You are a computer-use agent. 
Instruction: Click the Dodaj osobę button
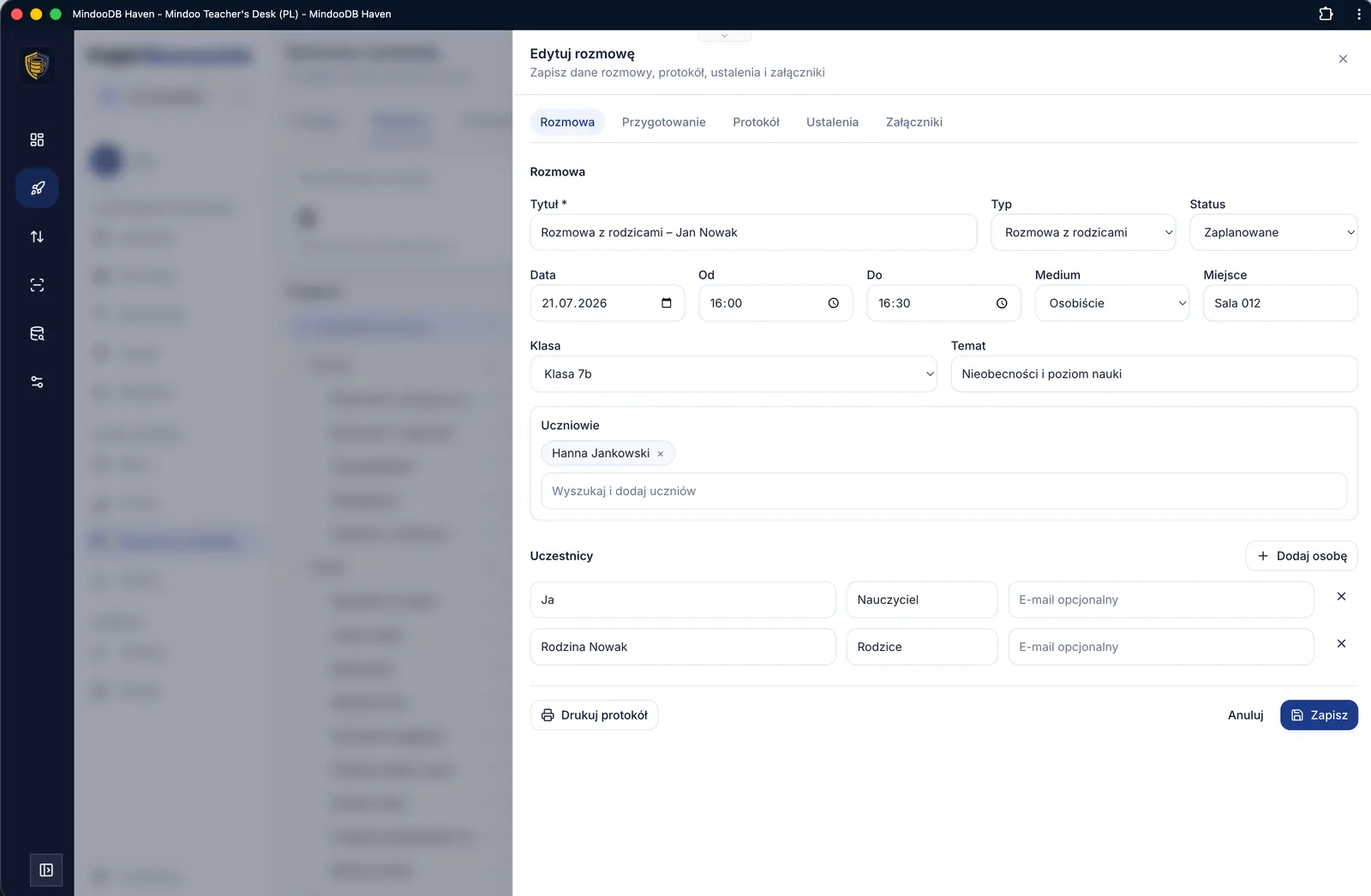(x=1302, y=556)
